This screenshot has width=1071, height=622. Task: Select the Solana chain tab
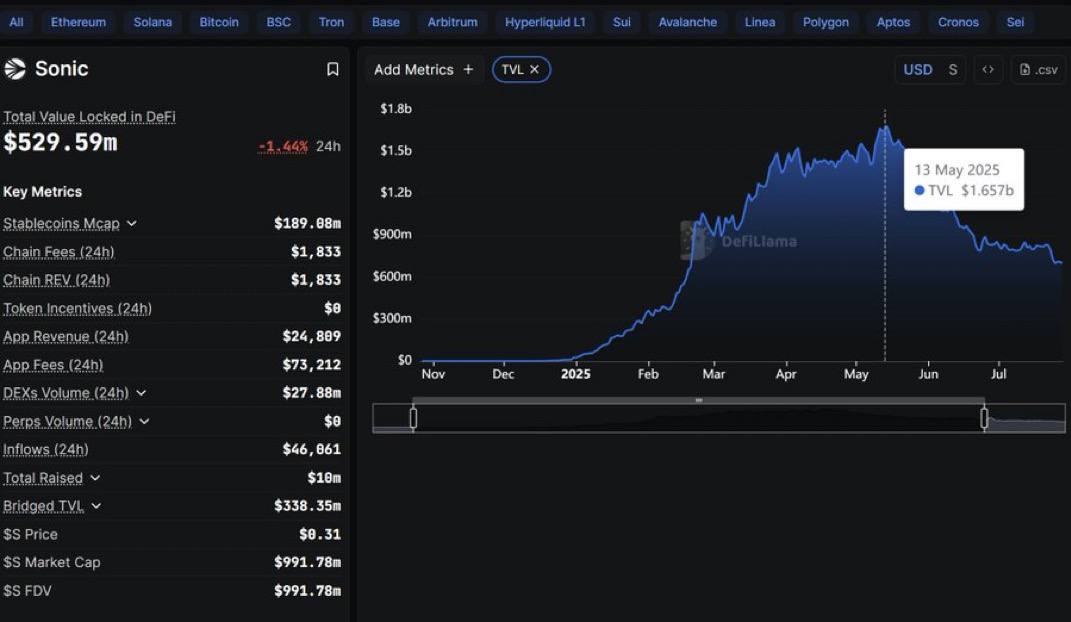153,22
